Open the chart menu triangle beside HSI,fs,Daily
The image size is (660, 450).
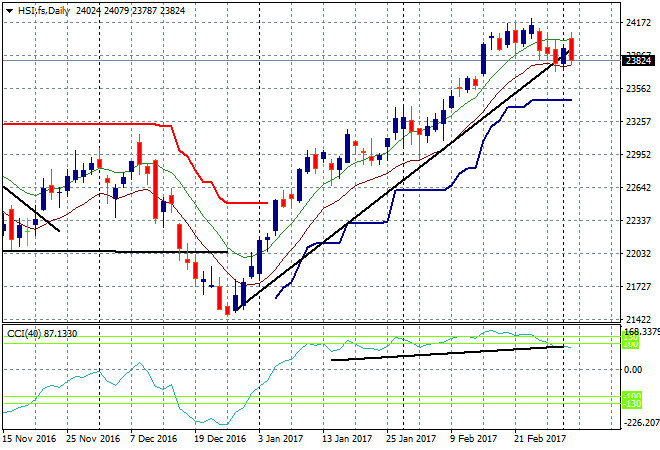9,11
